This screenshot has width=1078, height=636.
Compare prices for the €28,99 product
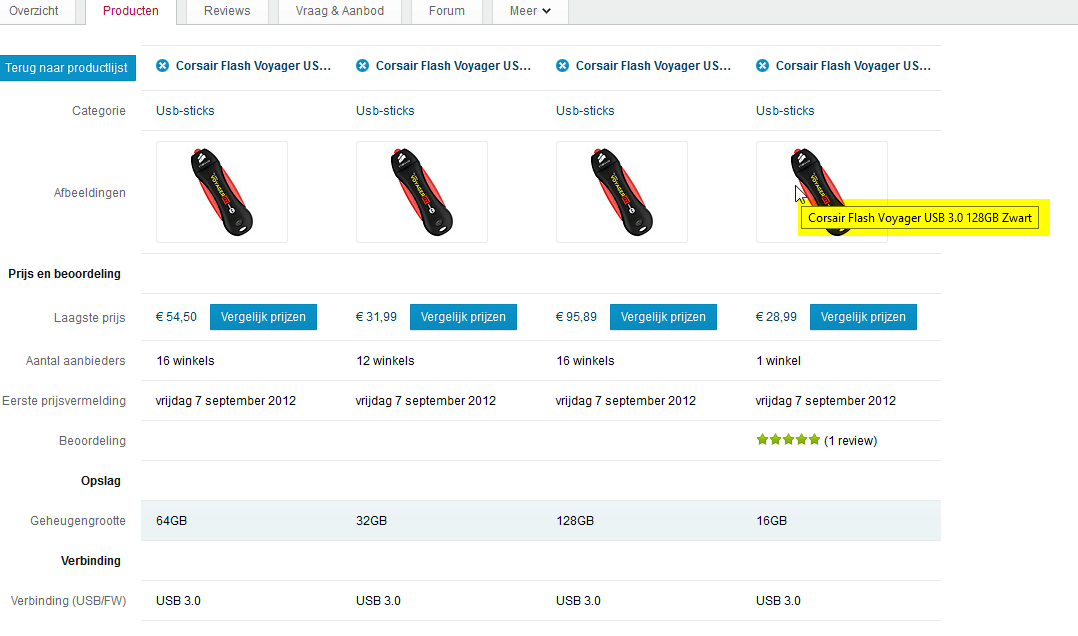[x=863, y=317]
